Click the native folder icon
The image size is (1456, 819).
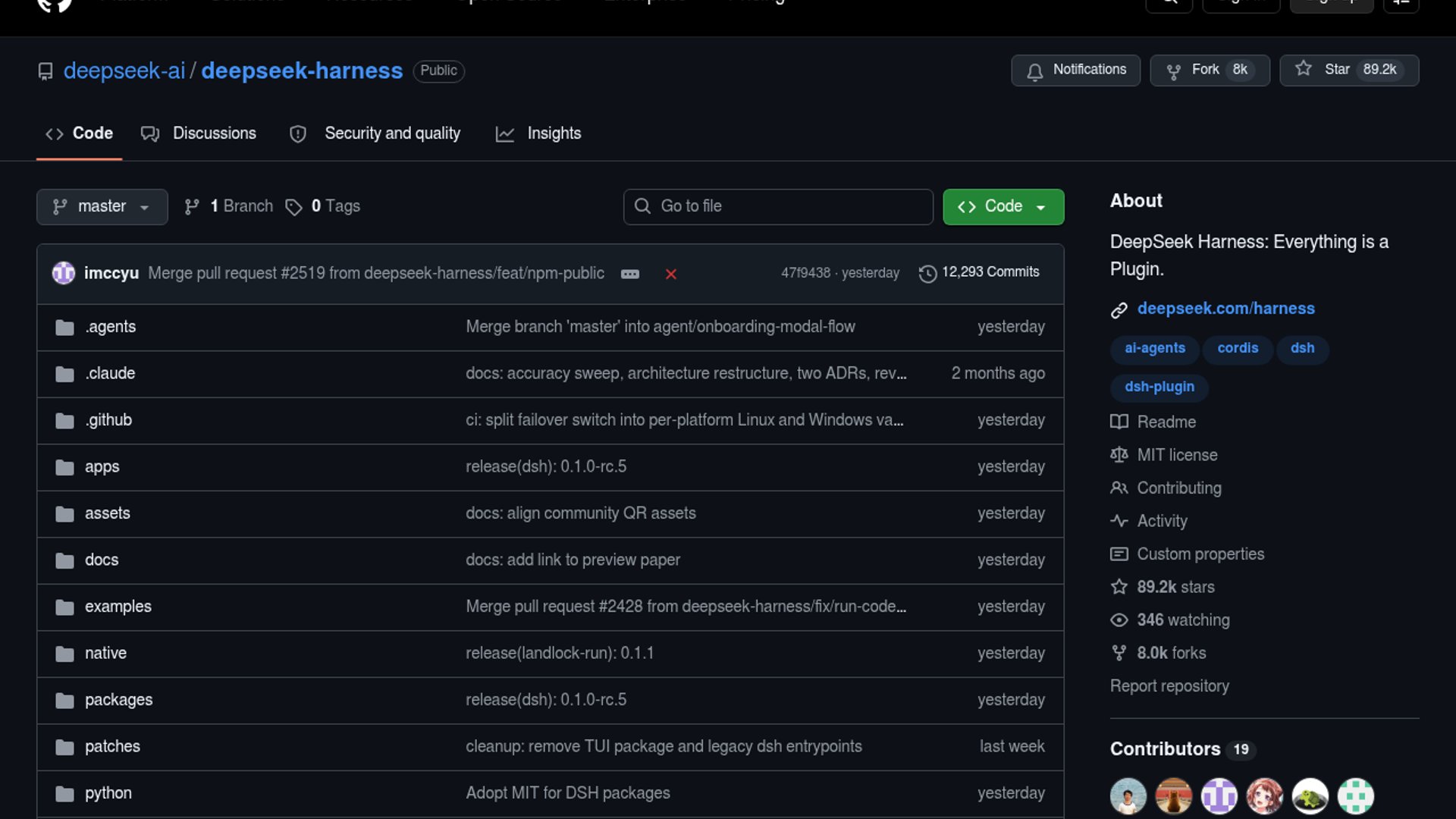pyautogui.click(x=64, y=654)
